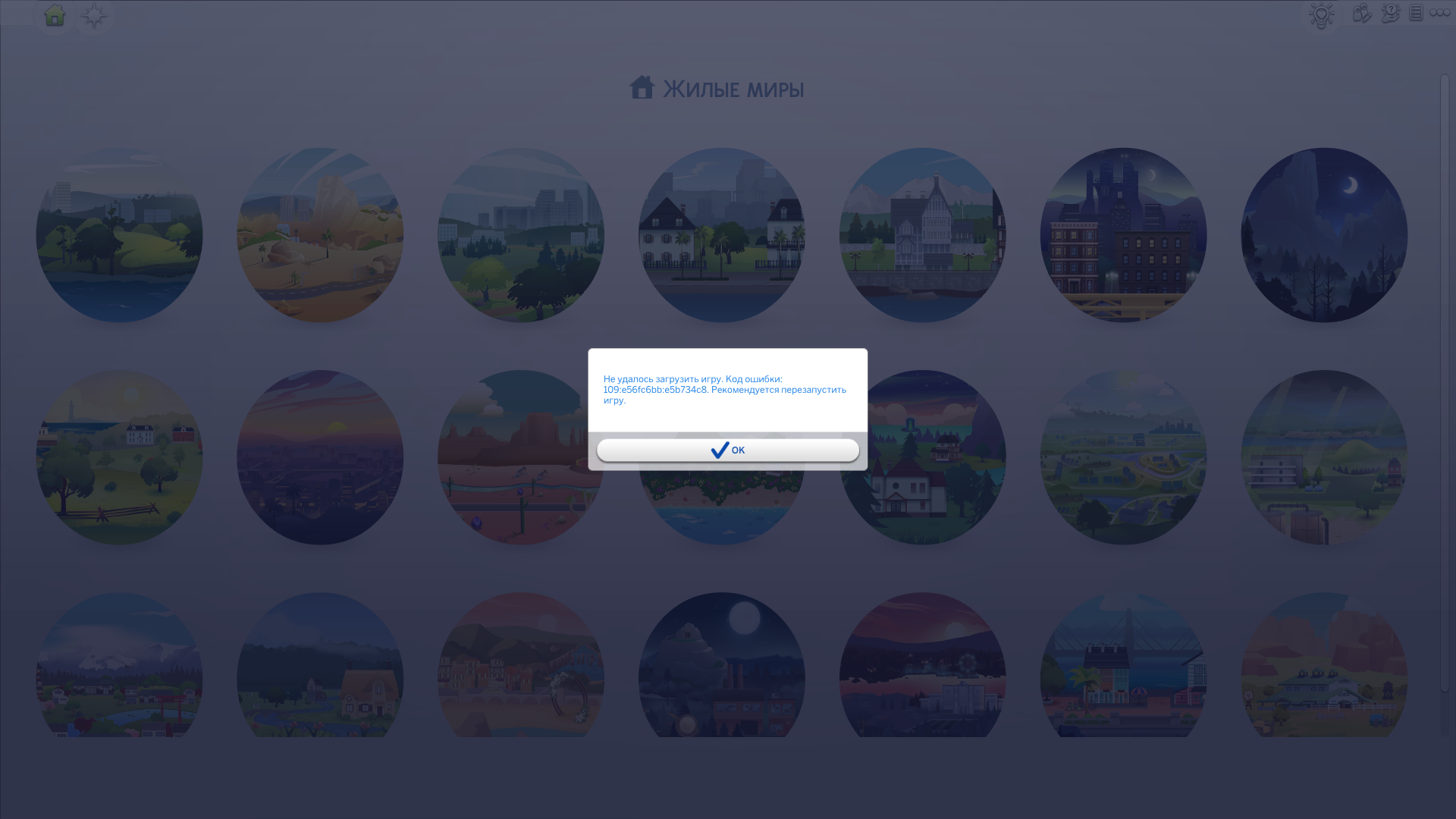Screen dimensions: 1456x819
Task: Select the desert road world
Action: point(320,235)
